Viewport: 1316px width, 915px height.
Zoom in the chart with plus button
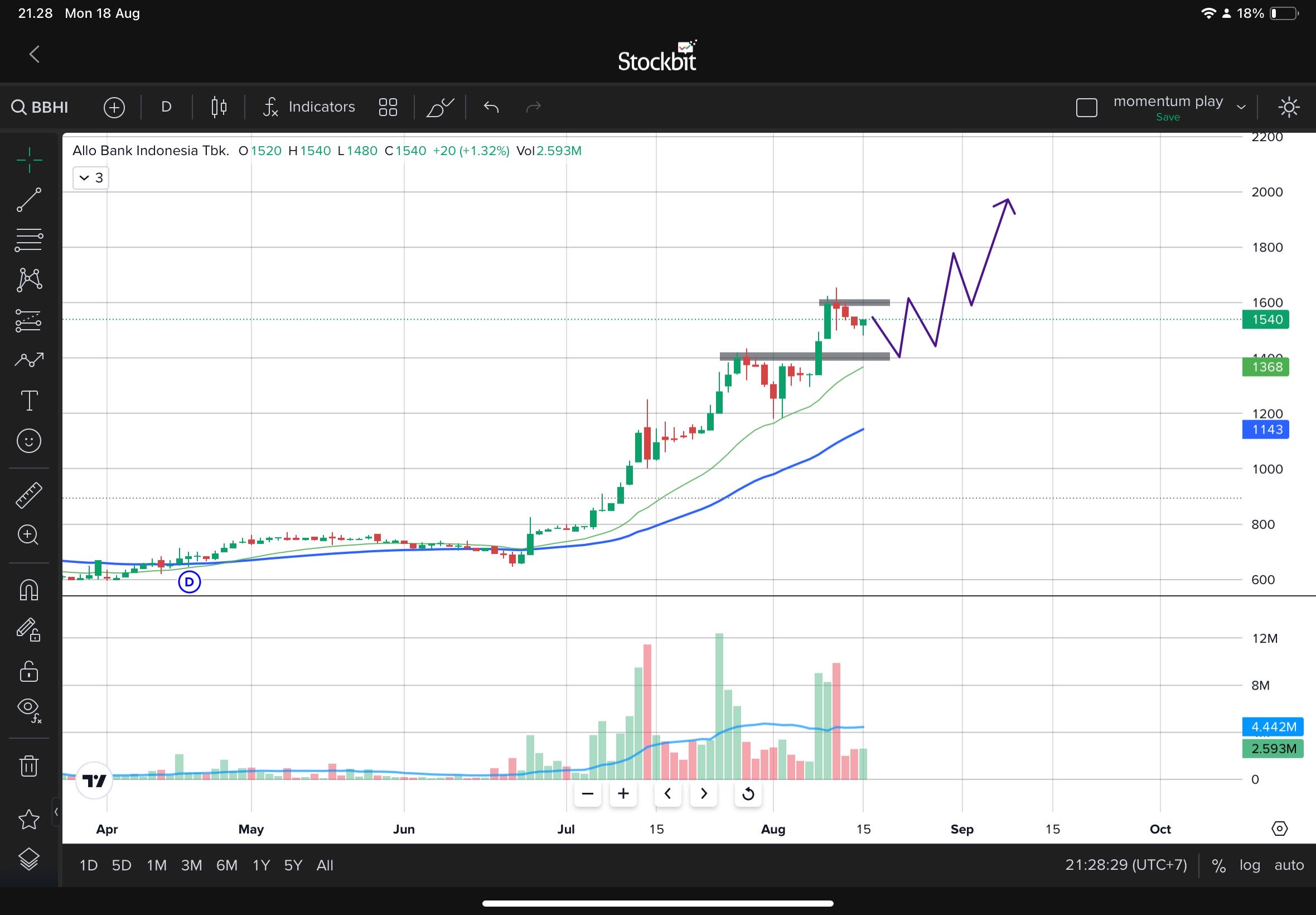[x=623, y=794]
